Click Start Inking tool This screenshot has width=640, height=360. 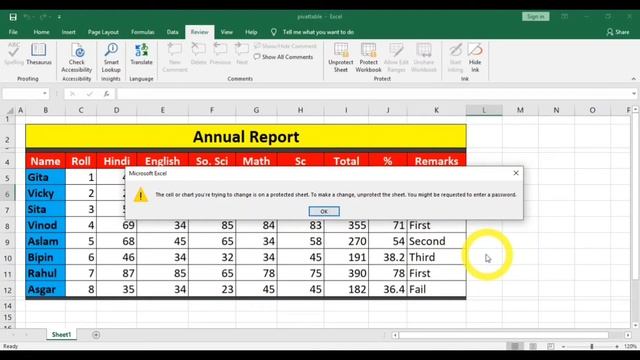pyautogui.click(x=455, y=58)
